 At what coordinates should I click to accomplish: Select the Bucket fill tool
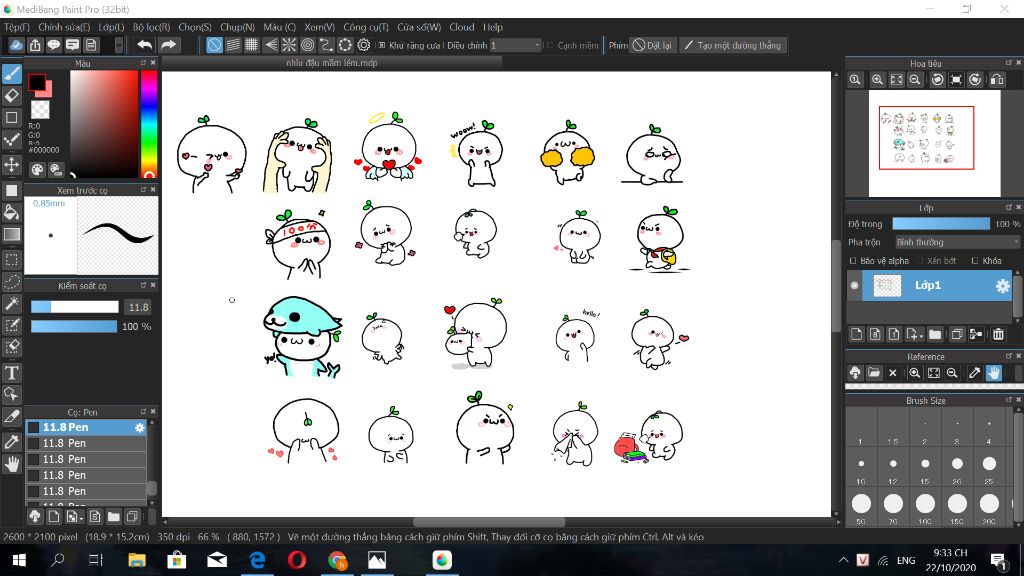click(12, 212)
